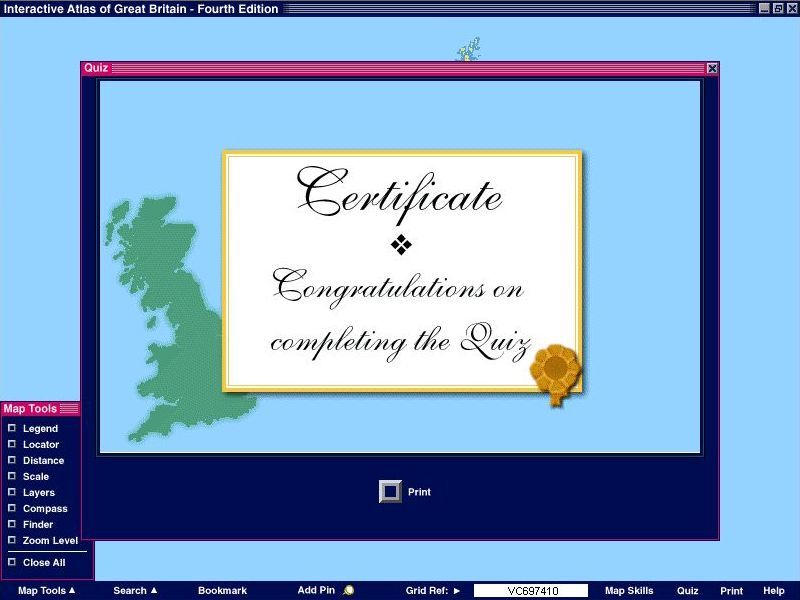Expand the Search menu
Screen dimensions: 800x600
(135, 590)
